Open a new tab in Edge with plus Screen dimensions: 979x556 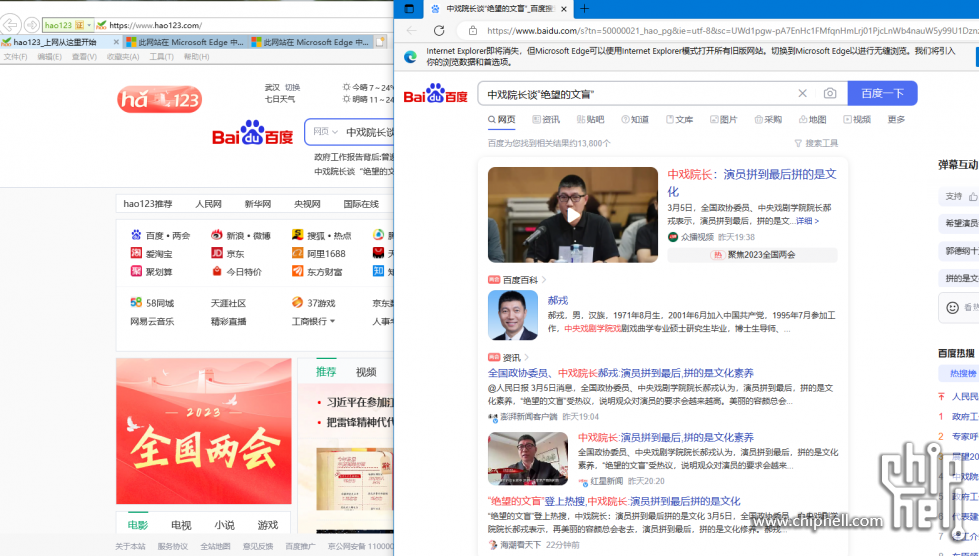coord(584,9)
